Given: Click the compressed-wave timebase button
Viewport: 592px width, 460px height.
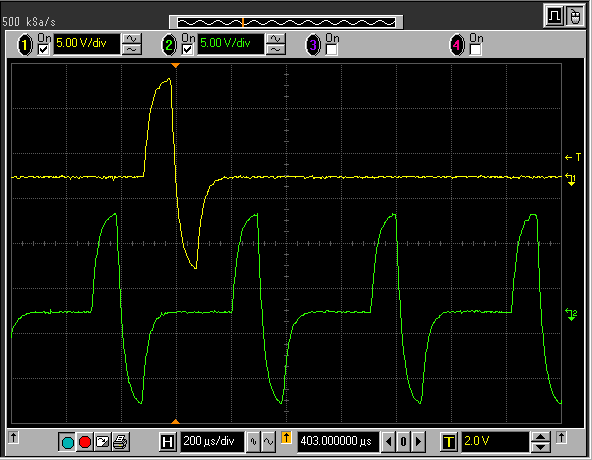Looking at the screenshot, I should (x=253, y=441).
